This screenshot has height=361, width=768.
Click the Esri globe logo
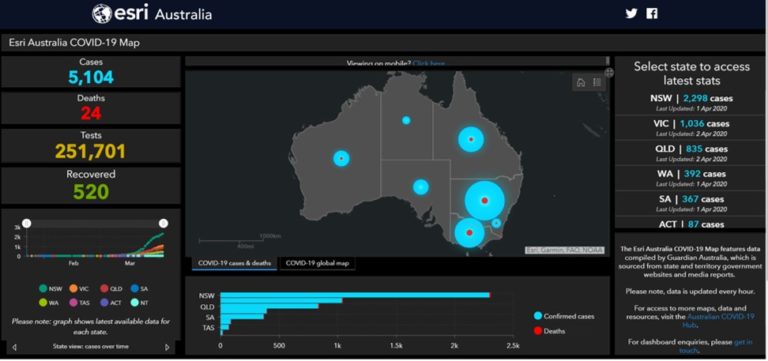coord(102,14)
